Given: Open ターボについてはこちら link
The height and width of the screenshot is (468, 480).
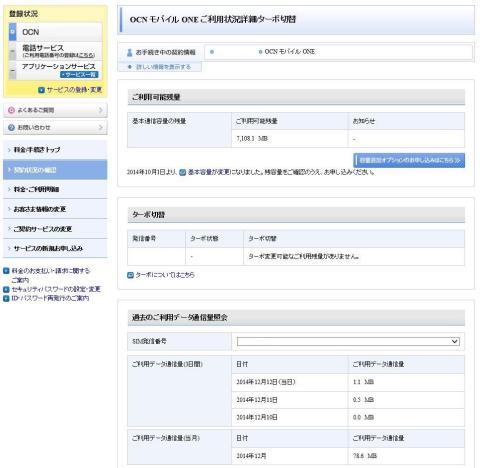Looking at the screenshot, I should [165, 275].
